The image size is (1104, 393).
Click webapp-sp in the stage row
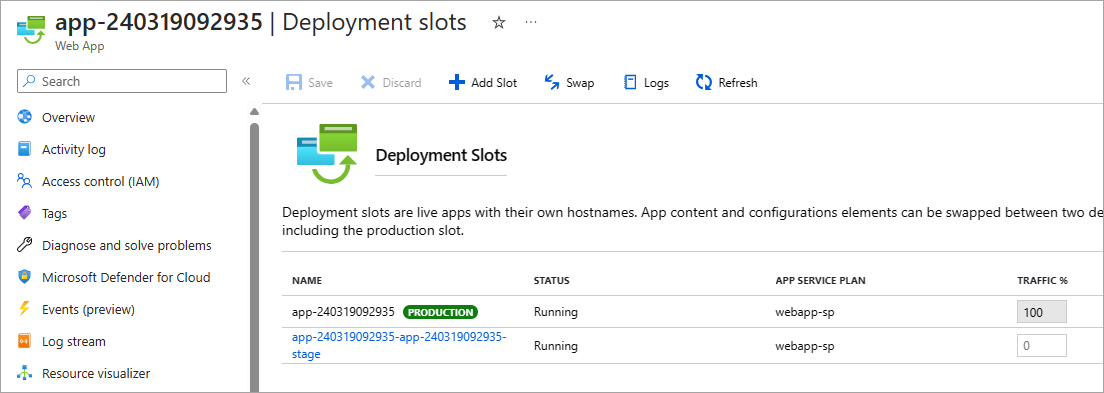point(805,346)
